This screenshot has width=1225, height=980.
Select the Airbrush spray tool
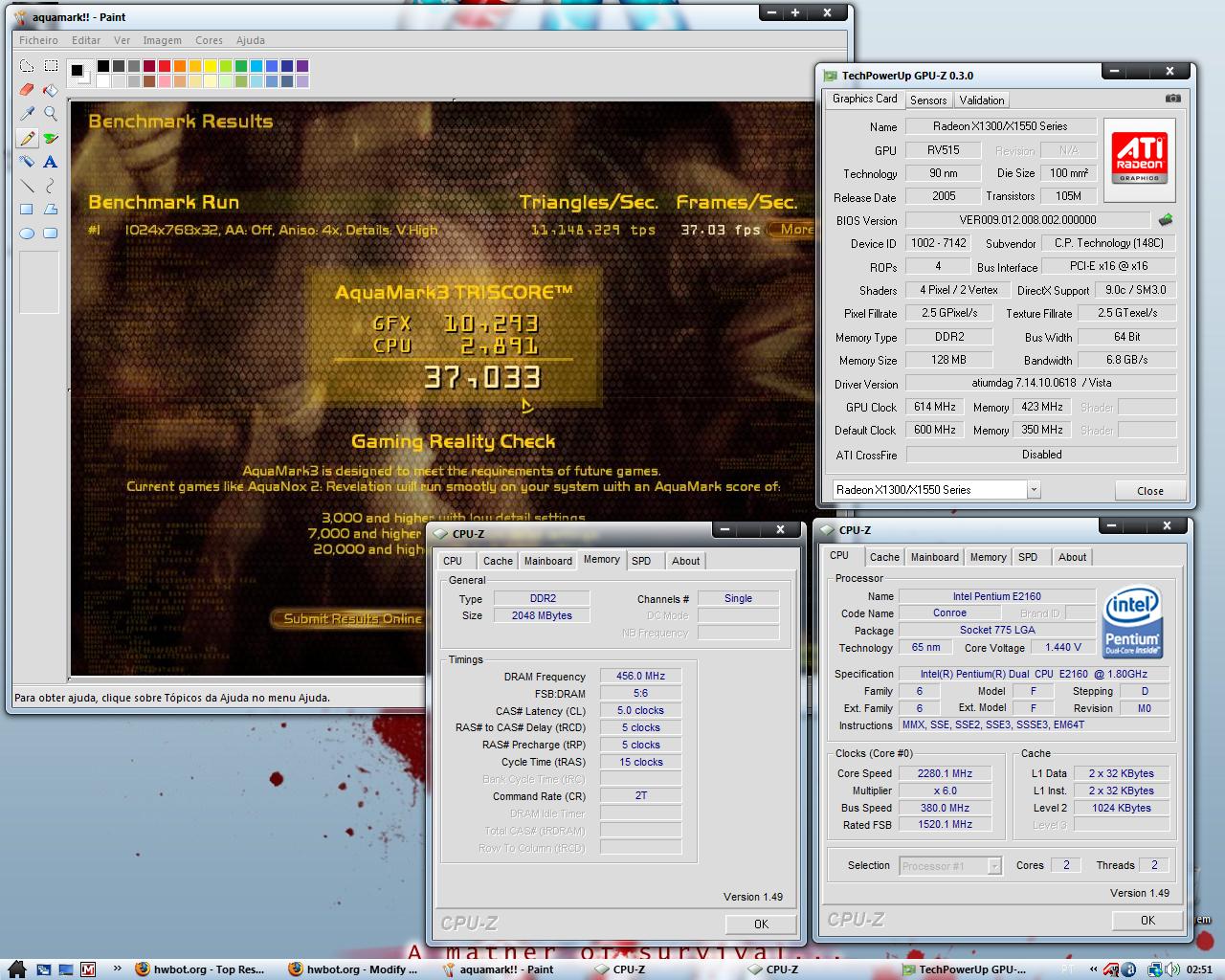click(x=27, y=162)
